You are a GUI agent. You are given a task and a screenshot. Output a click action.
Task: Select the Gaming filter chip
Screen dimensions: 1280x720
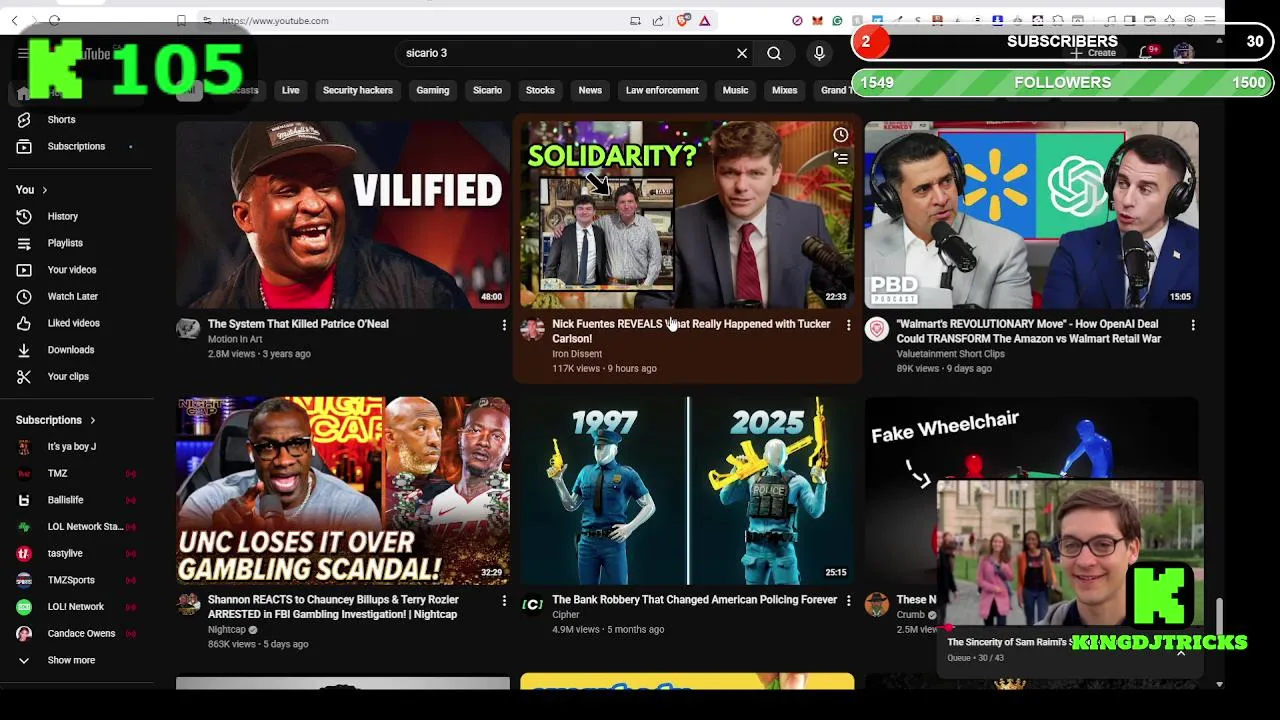click(433, 90)
